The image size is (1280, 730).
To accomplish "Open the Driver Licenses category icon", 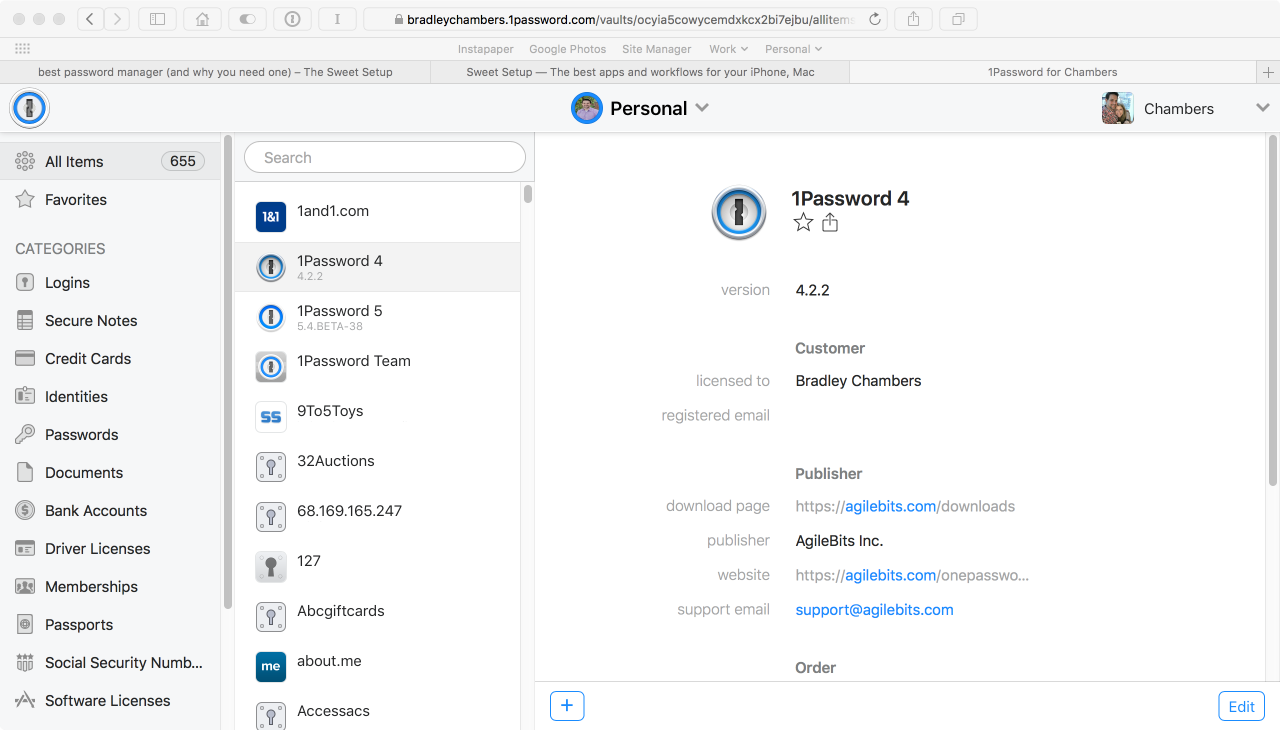I will click(x=25, y=549).
